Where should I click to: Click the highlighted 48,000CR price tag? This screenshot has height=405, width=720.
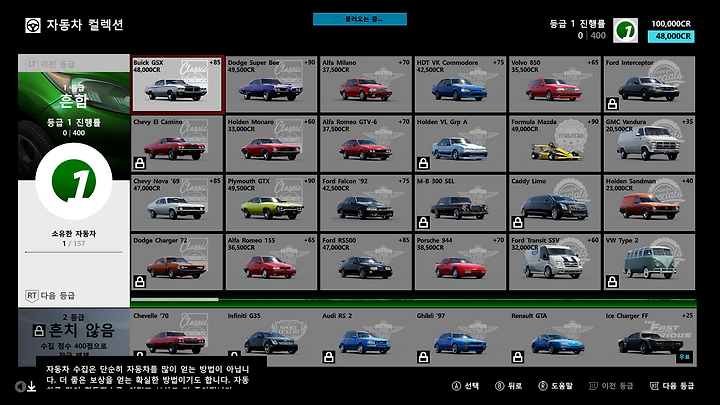tap(671, 36)
